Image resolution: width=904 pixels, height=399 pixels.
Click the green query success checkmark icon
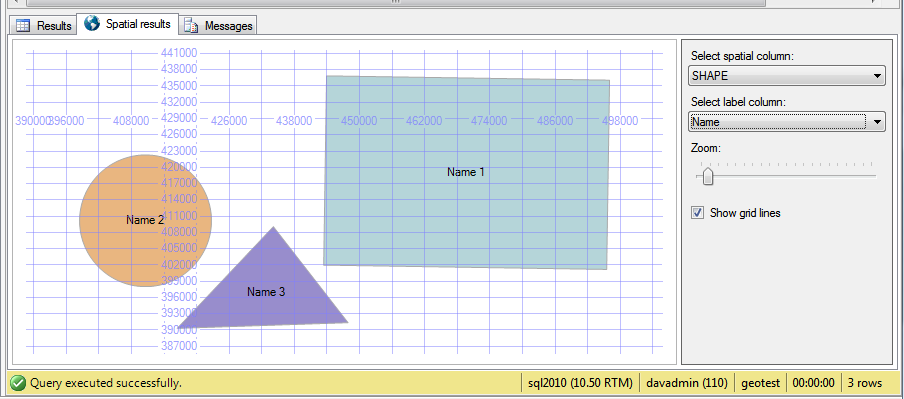pos(18,382)
